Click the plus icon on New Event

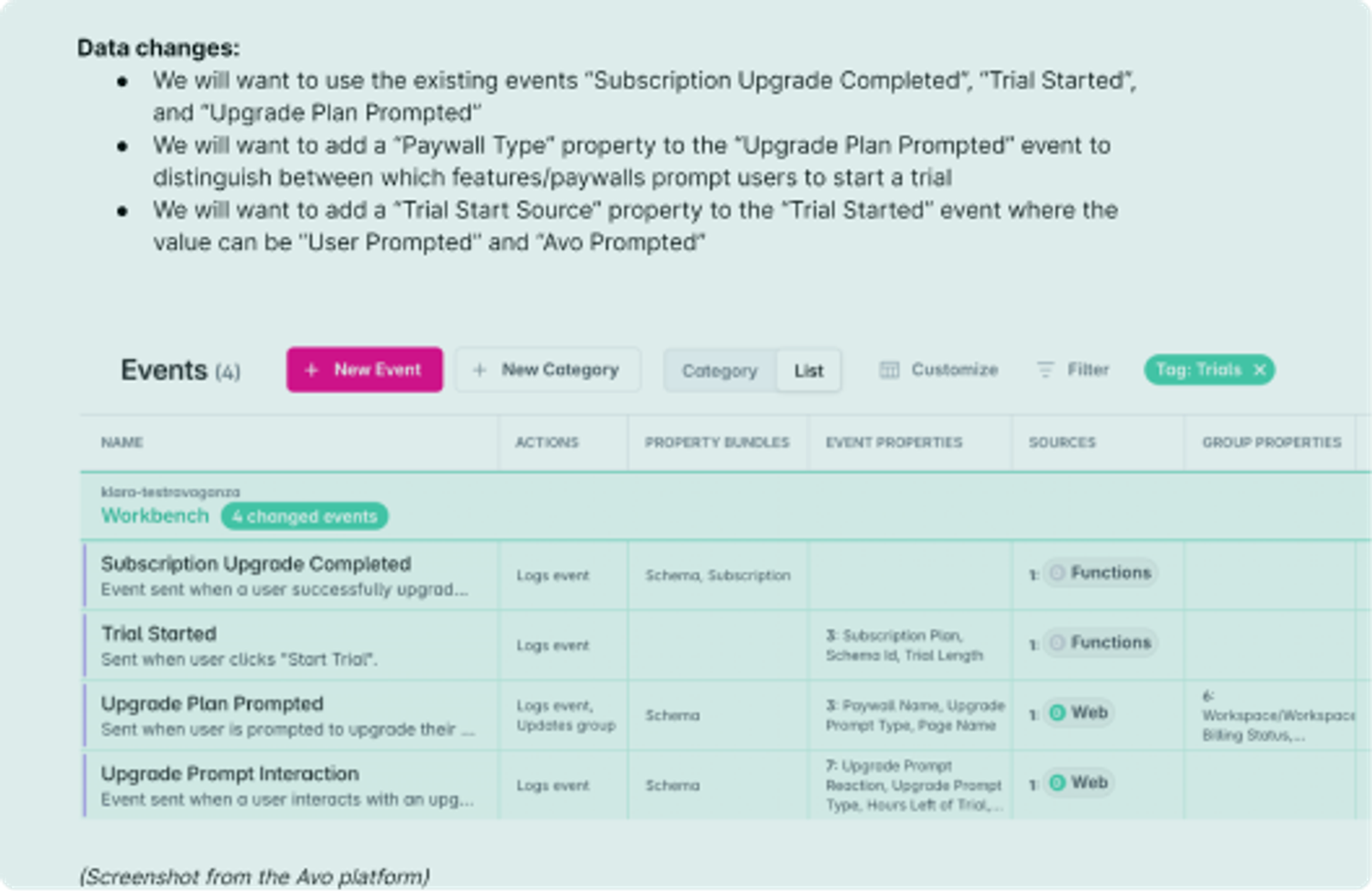tap(310, 370)
